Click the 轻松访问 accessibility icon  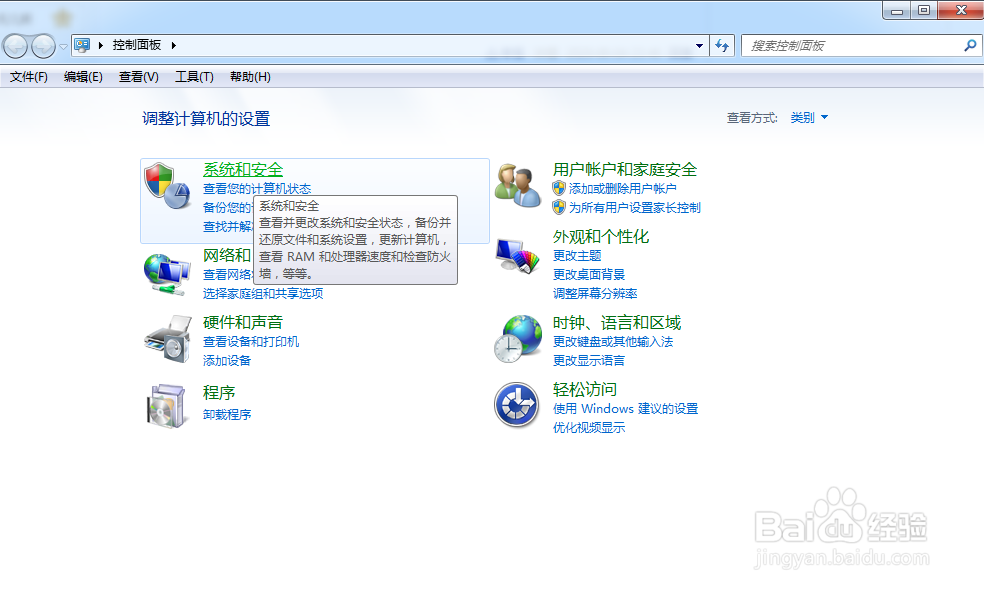point(516,406)
